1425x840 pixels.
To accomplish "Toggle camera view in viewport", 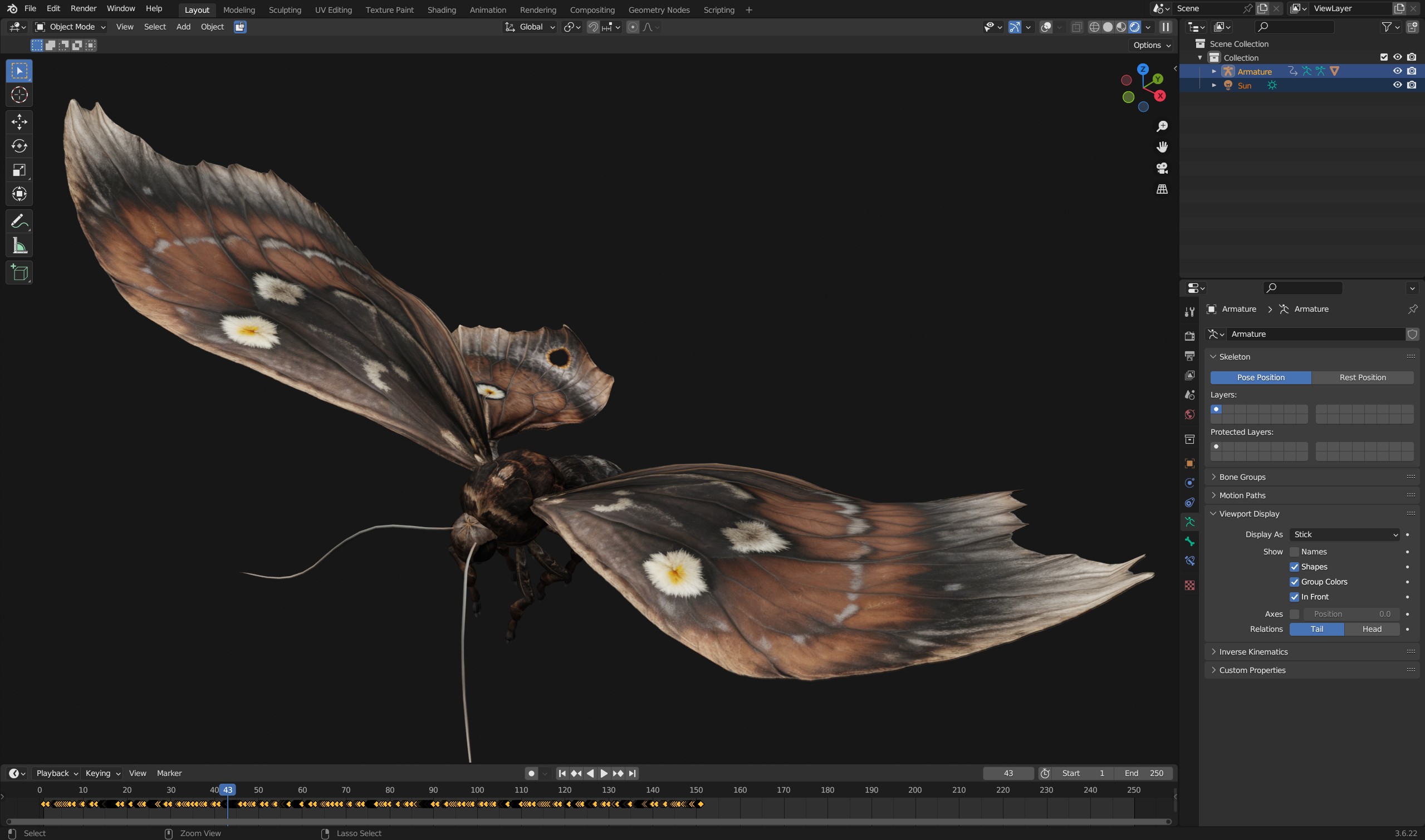I will pos(1162,168).
